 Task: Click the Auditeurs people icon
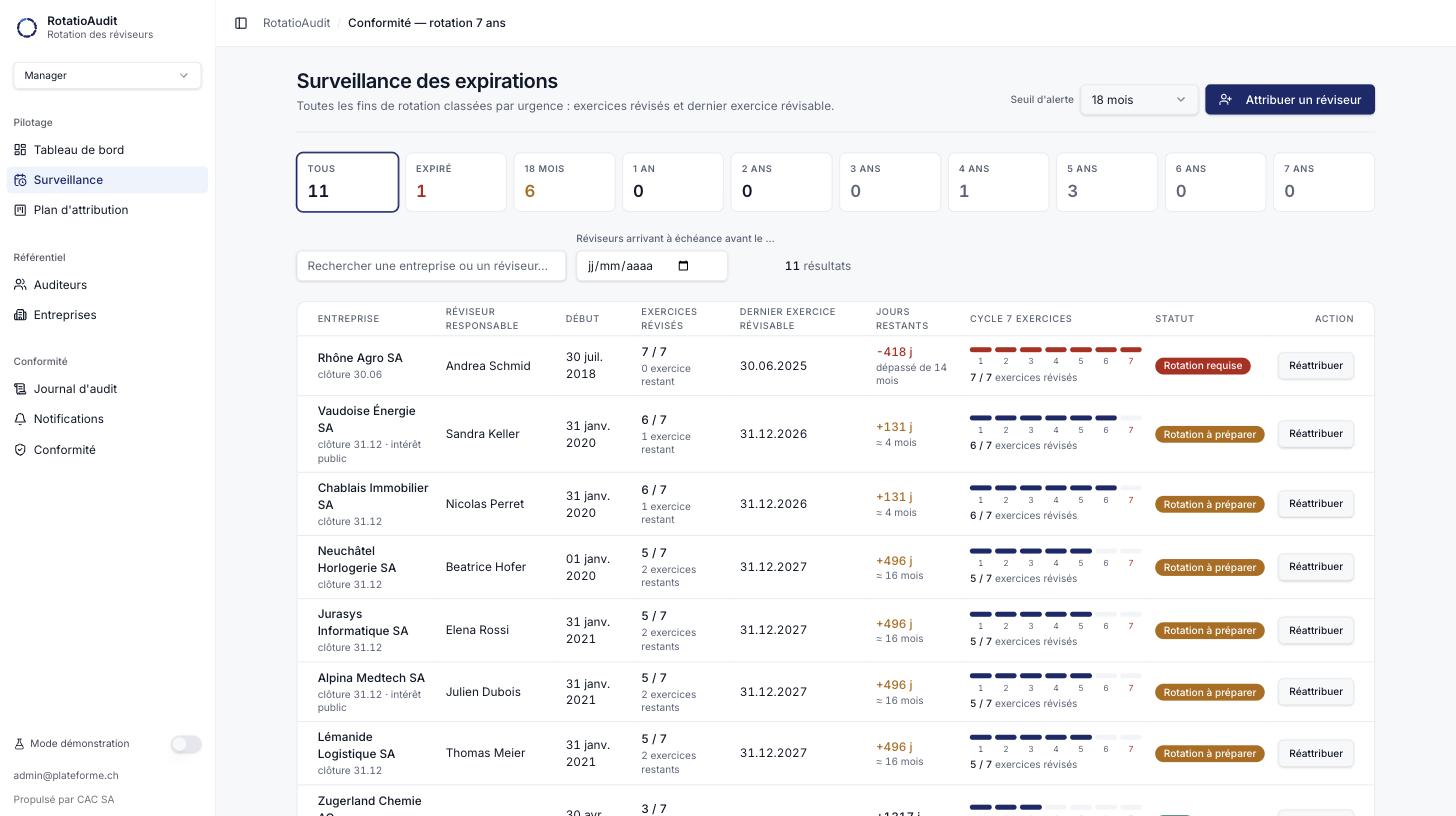click(x=20, y=285)
